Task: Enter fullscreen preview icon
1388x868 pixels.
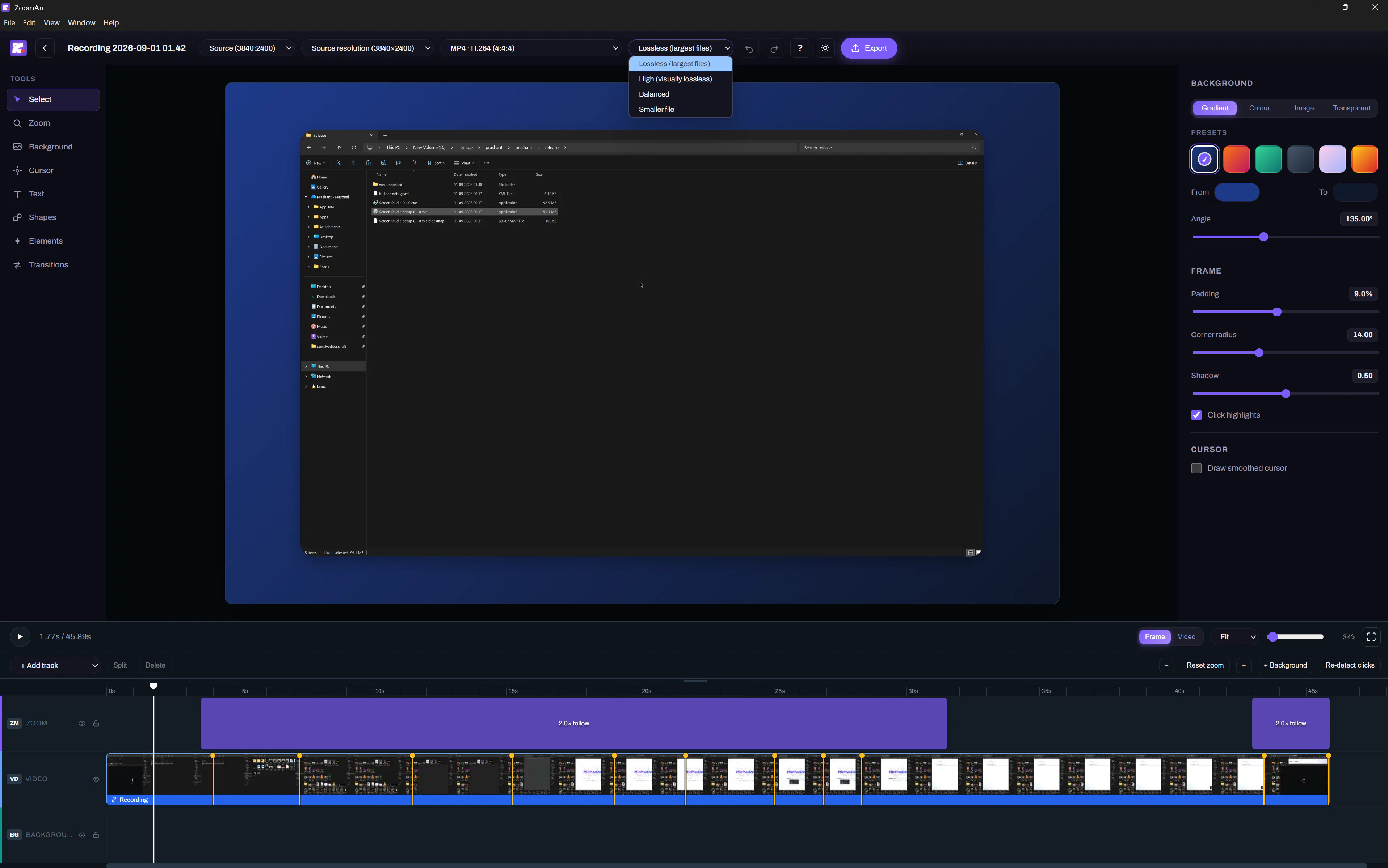Action: (x=1371, y=637)
